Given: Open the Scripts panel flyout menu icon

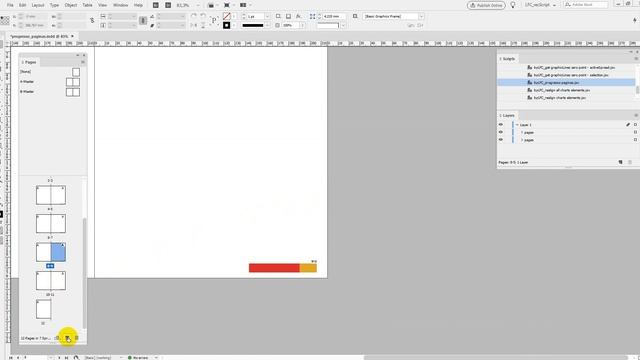Looking at the screenshot, I should pos(636,59).
